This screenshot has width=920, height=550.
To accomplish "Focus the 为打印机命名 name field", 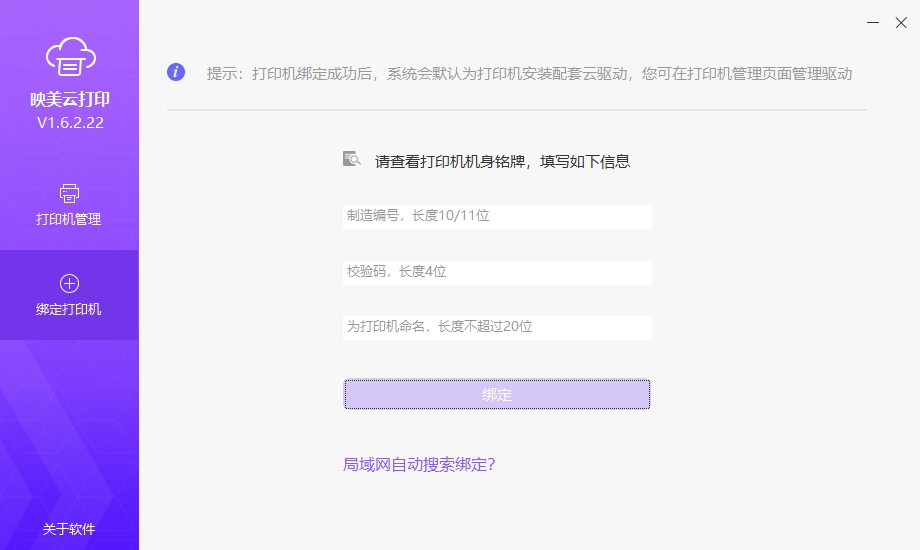I will (x=497, y=327).
